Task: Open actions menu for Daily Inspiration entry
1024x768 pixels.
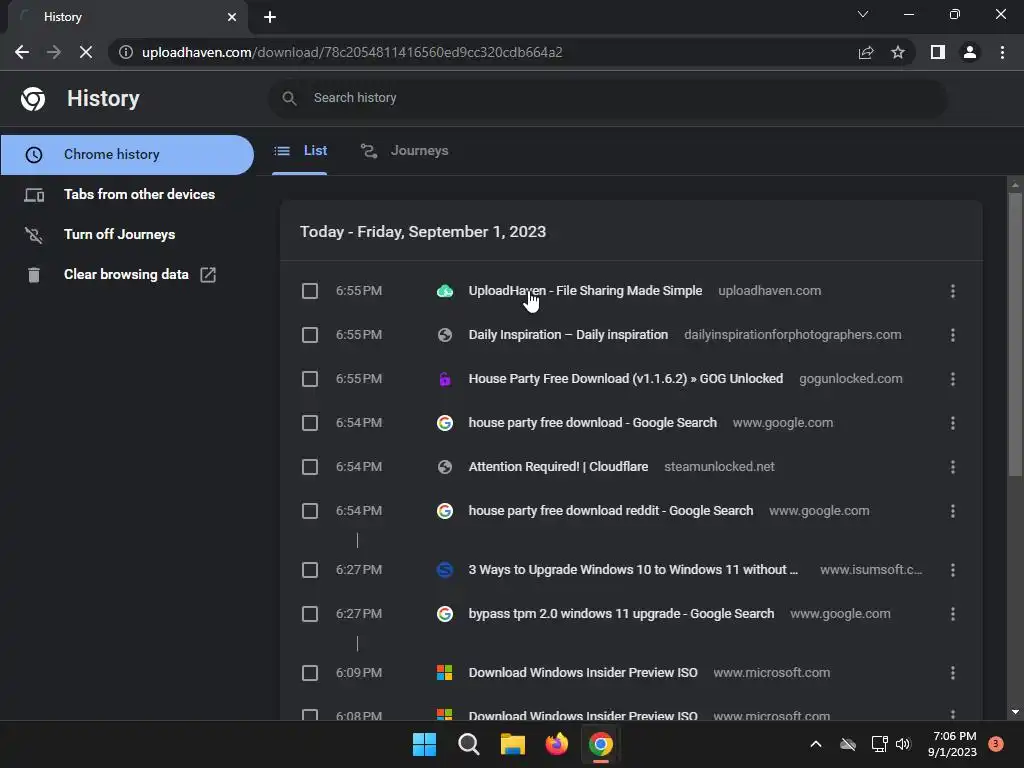Action: (953, 335)
